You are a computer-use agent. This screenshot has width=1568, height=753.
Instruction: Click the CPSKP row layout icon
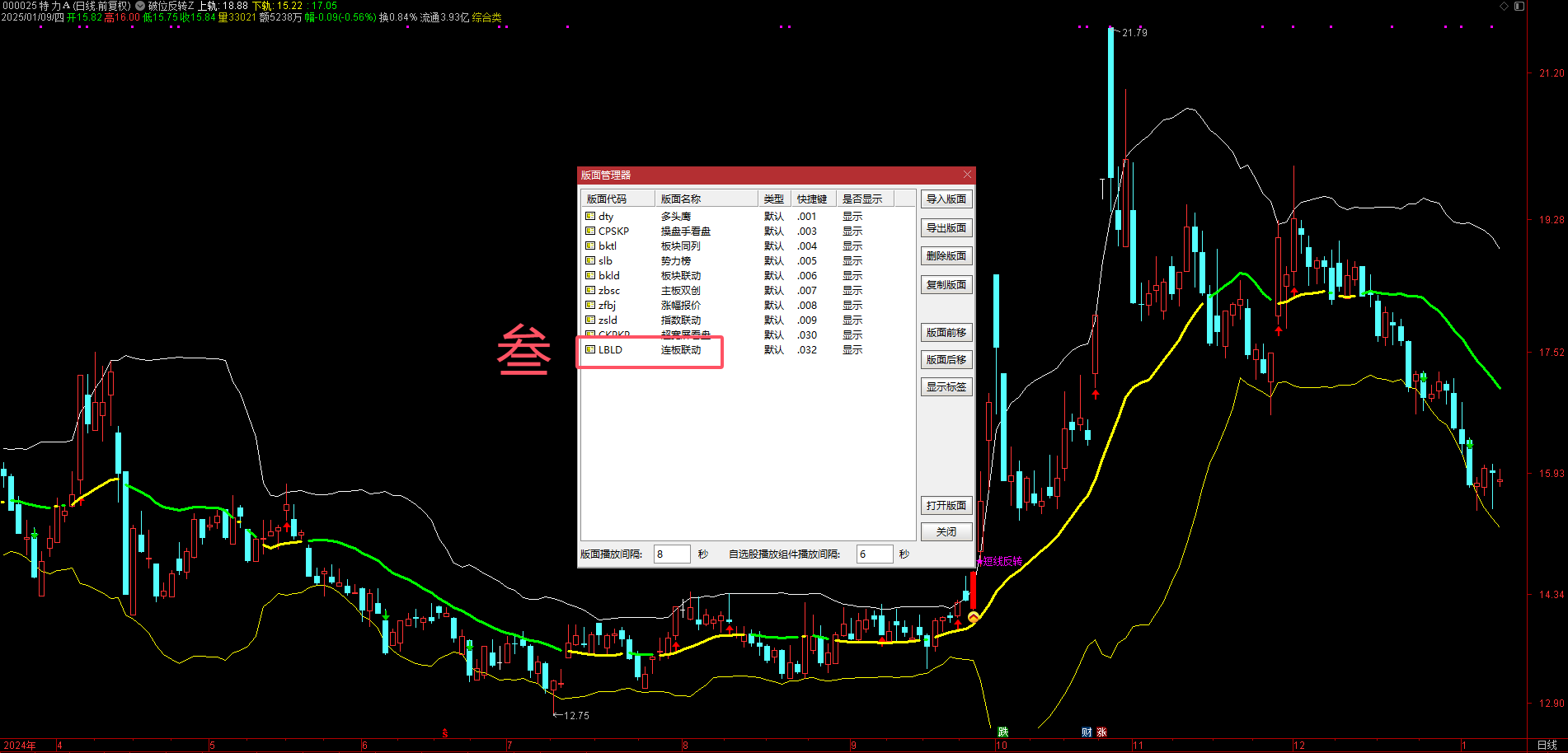coord(589,232)
